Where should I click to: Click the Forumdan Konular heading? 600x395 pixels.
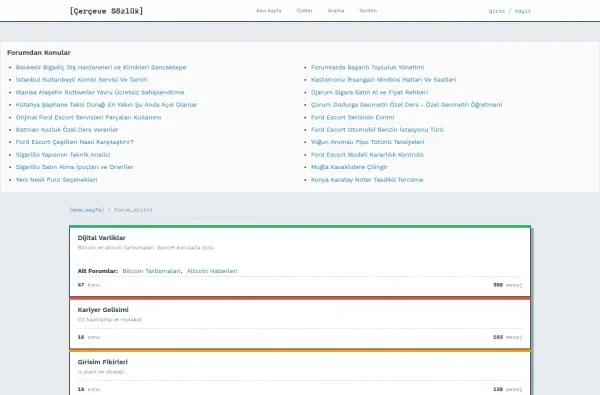tap(39, 52)
